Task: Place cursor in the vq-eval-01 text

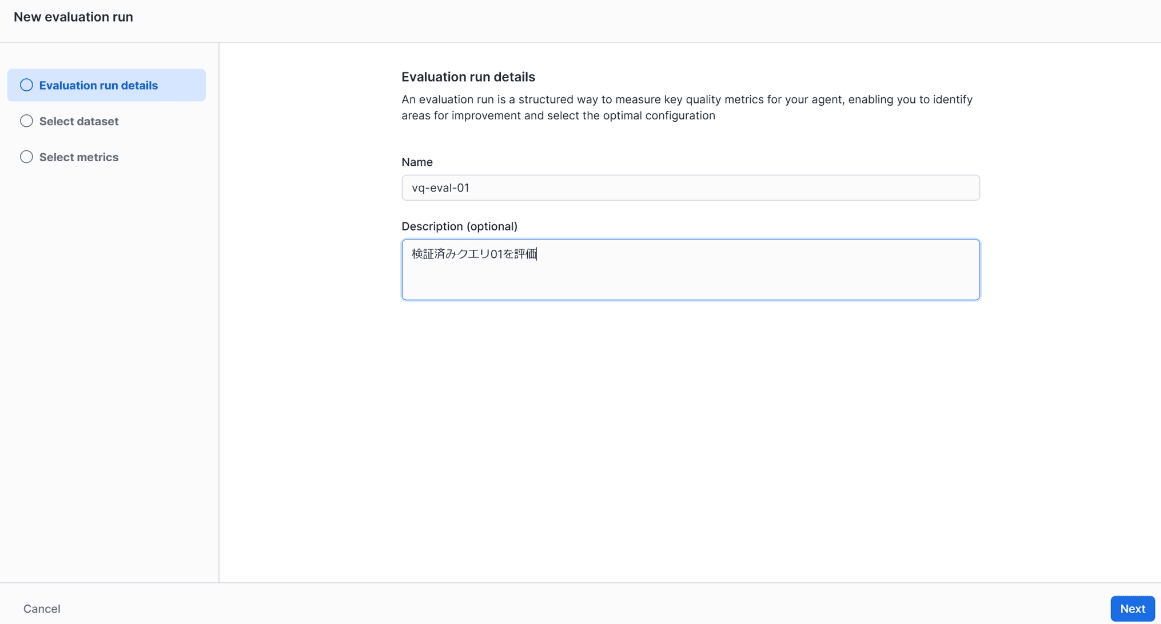Action: point(441,188)
